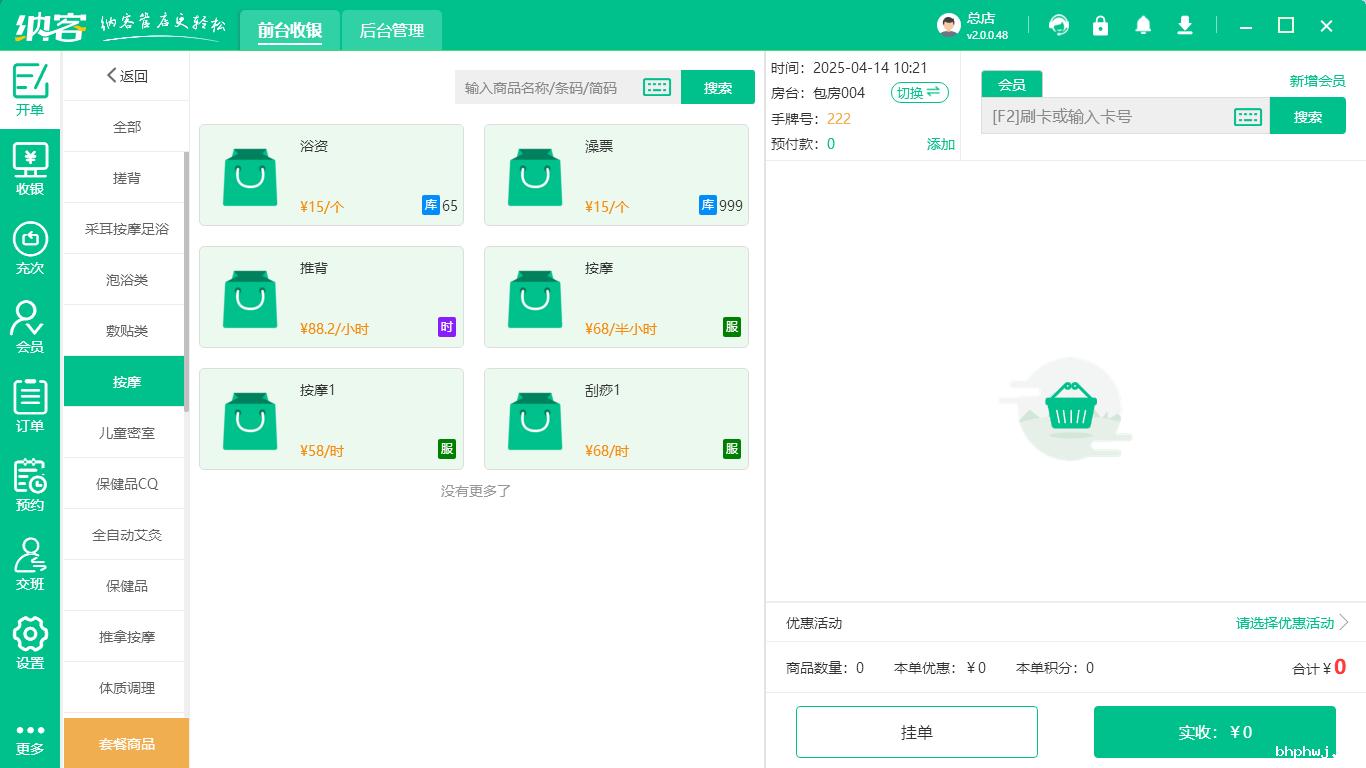
Task: Click the 实收 payment button
Action: click(x=1215, y=732)
